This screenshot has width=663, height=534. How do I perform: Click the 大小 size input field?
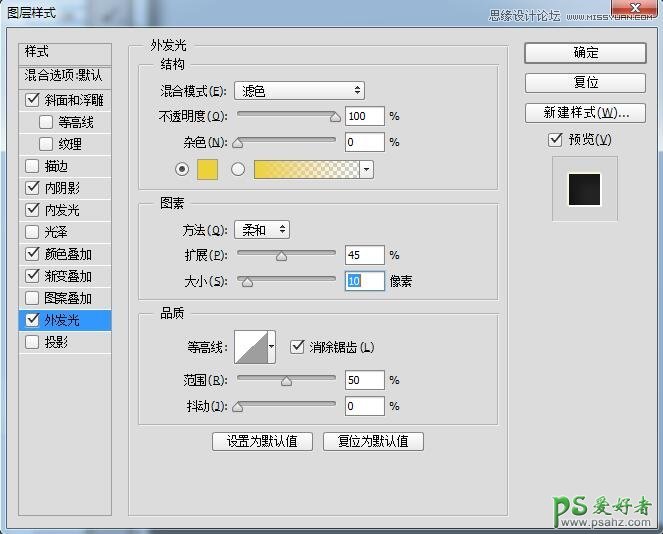[365, 282]
